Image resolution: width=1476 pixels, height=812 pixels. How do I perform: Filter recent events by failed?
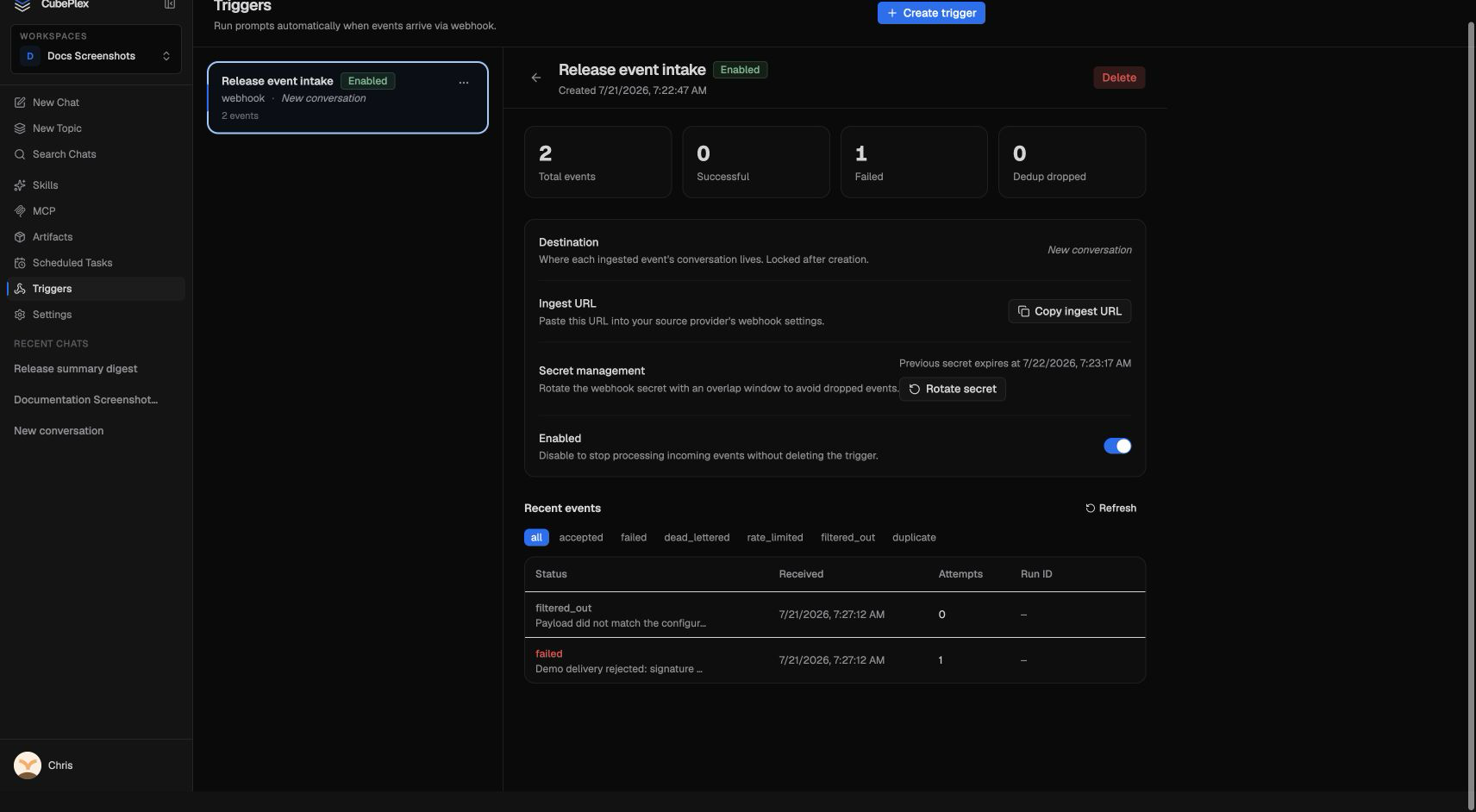(x=634, y=538)
